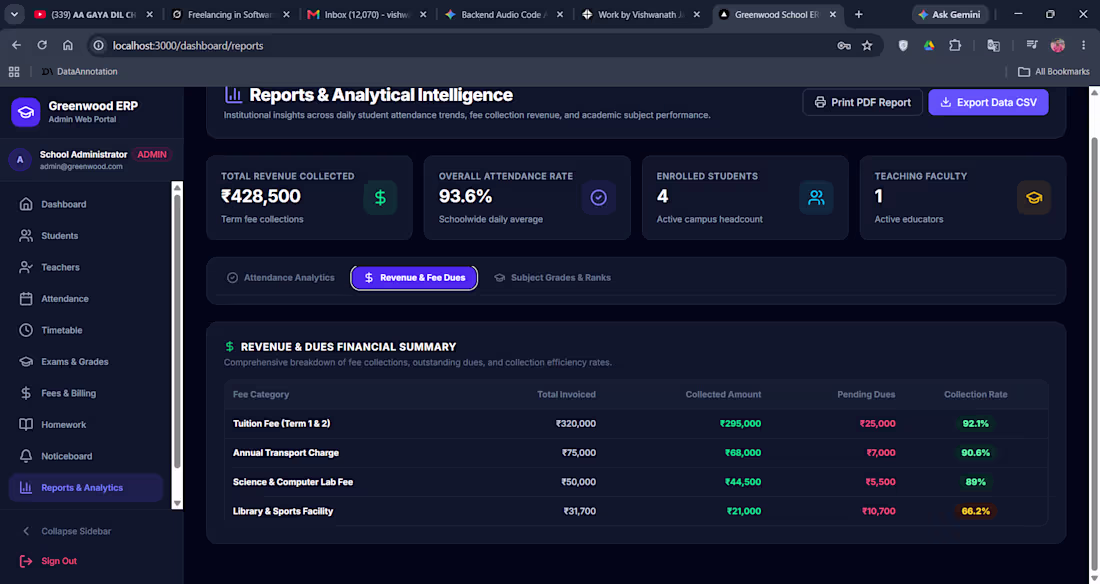Open the Dashboard sidebar page

coord(86,204)
